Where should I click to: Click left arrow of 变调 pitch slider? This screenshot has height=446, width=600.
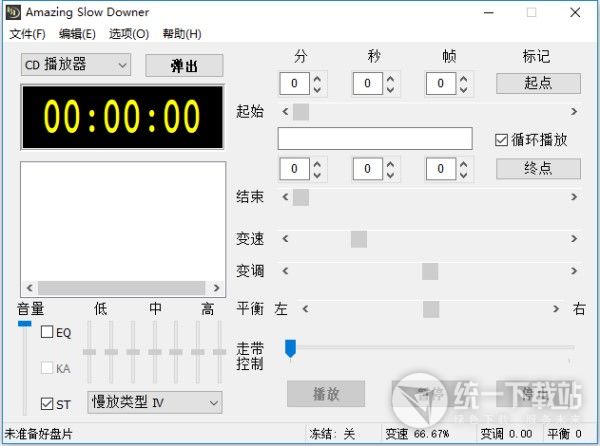285,271
